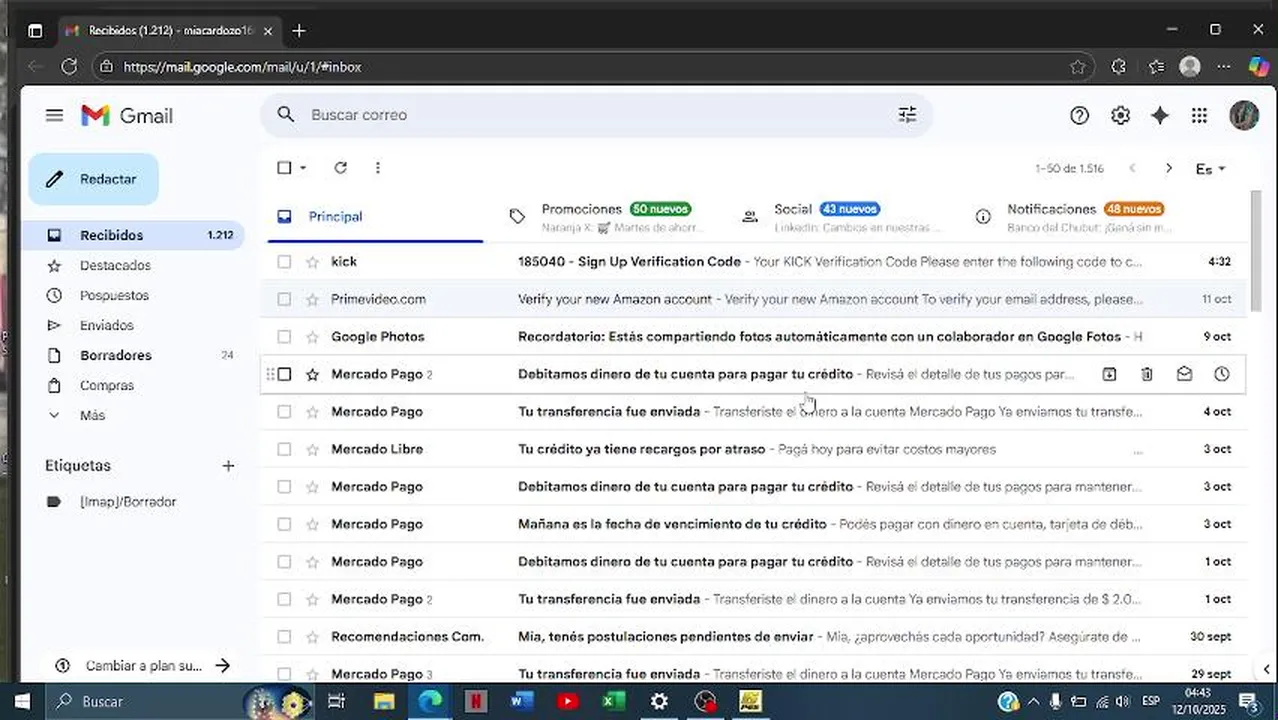1278x720 pixels.
Task: Reload the page in browser toolbar
Action: point(69,67)
